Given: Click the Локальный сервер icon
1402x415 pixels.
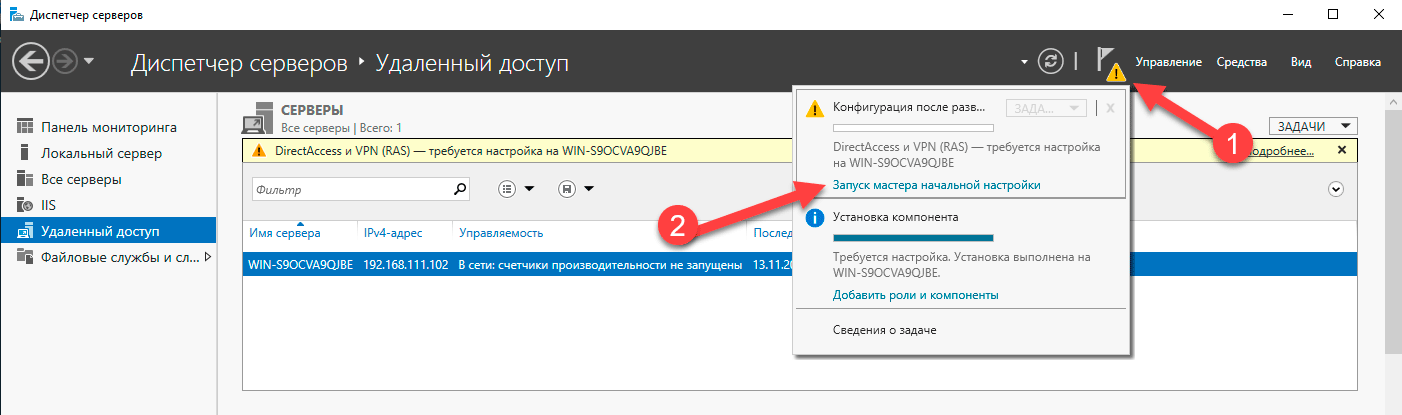Looking at the screenshot, I should [25, 153].
